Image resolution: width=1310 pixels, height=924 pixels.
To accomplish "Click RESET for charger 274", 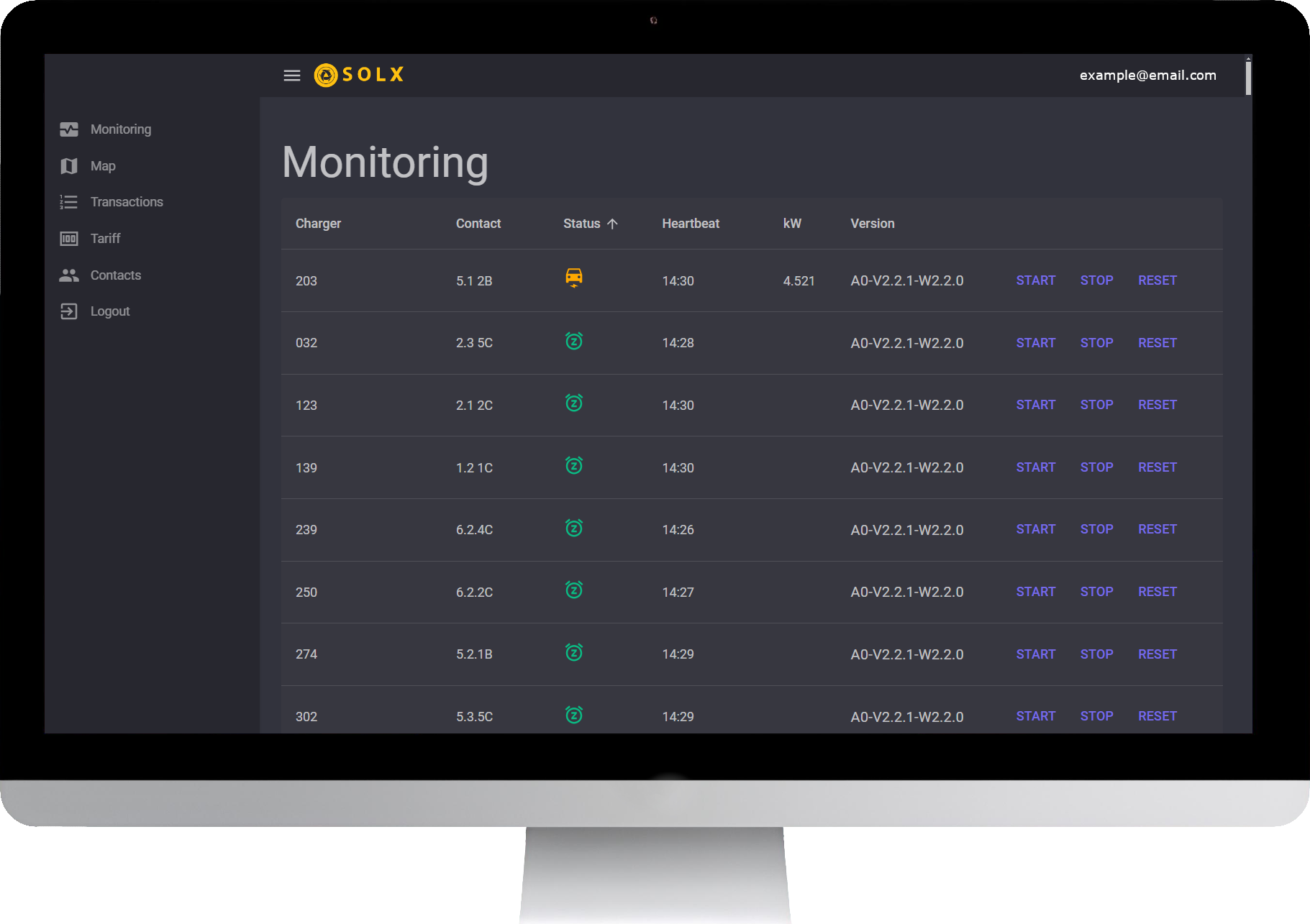I will point(1157,654).
